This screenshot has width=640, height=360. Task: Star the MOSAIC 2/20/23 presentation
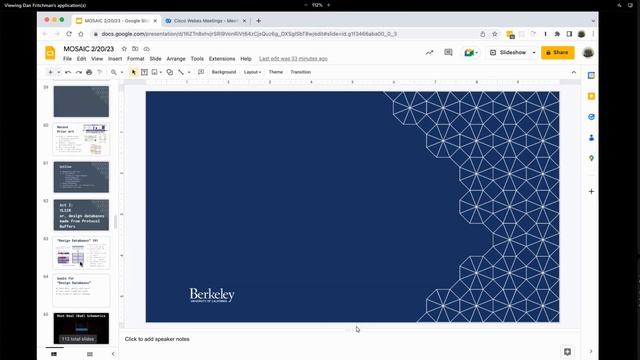124,49
